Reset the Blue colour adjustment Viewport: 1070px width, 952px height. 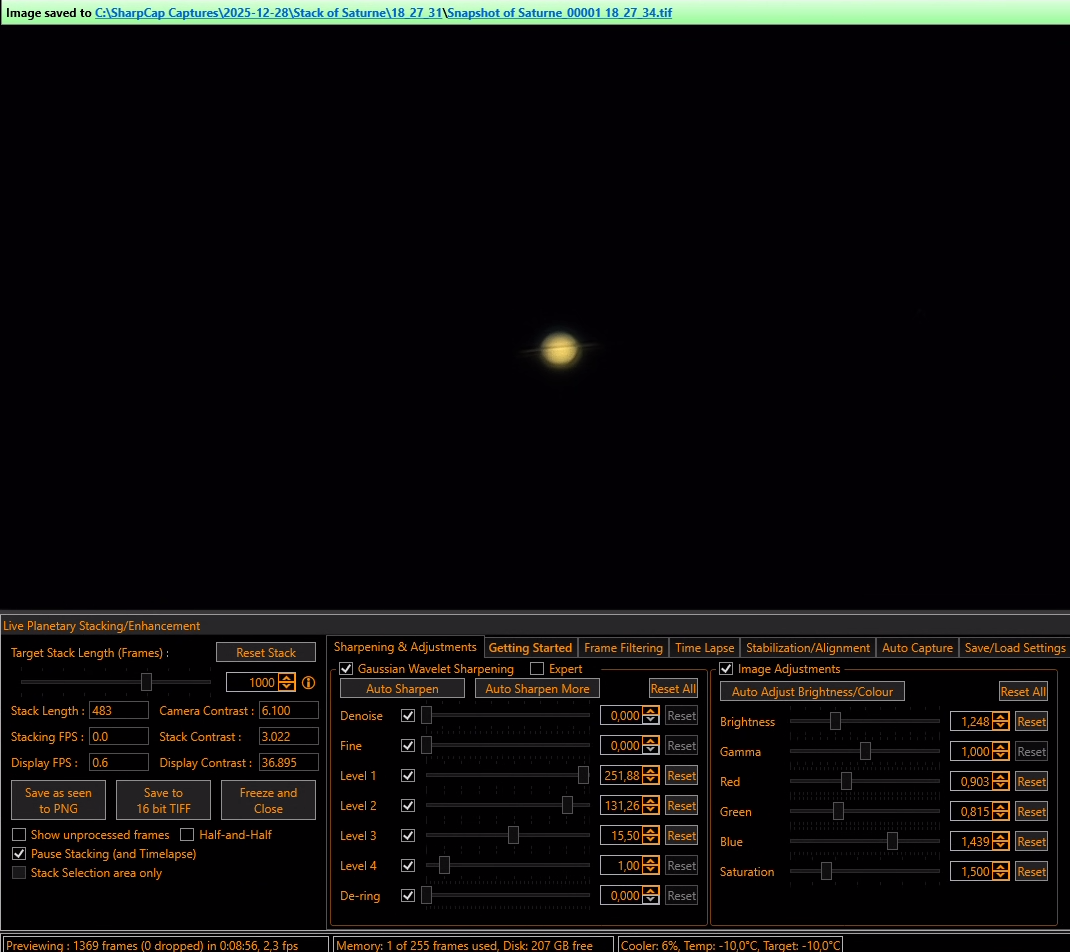pos(1031,841)
